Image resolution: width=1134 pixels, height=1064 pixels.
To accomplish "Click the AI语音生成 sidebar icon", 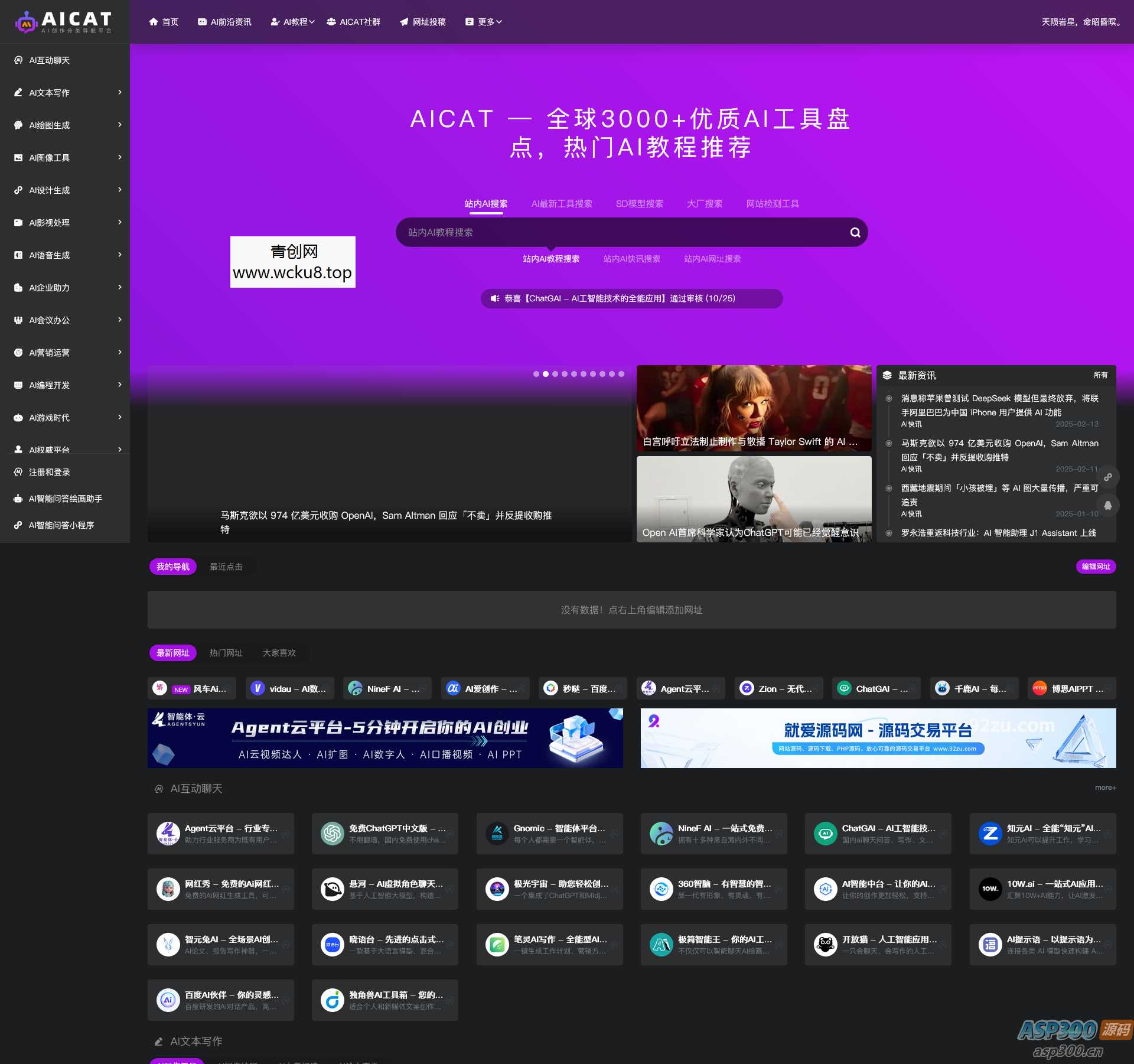I will pos(18,255).
